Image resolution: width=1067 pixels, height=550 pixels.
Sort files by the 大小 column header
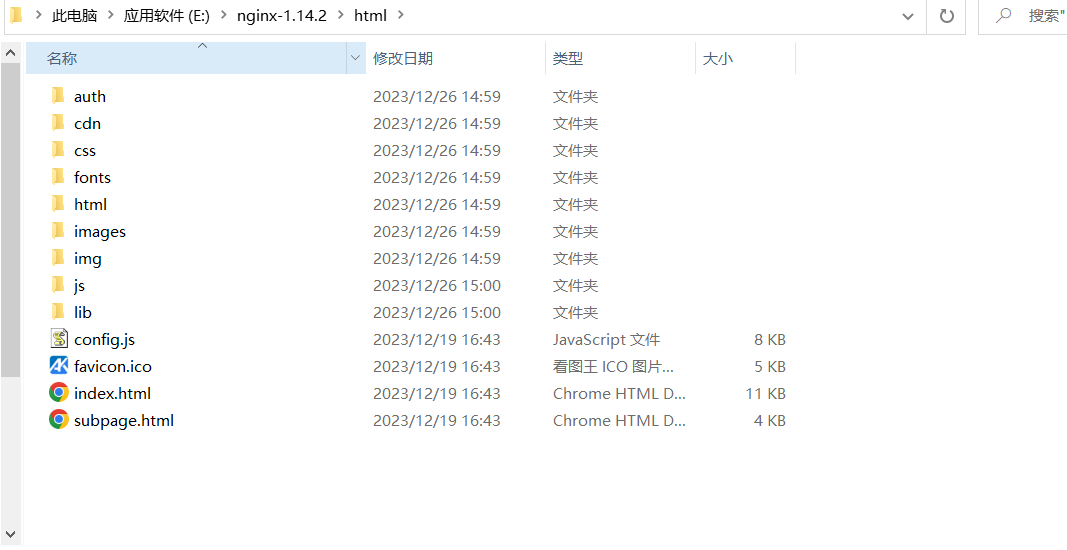click(x=718, y=59)
